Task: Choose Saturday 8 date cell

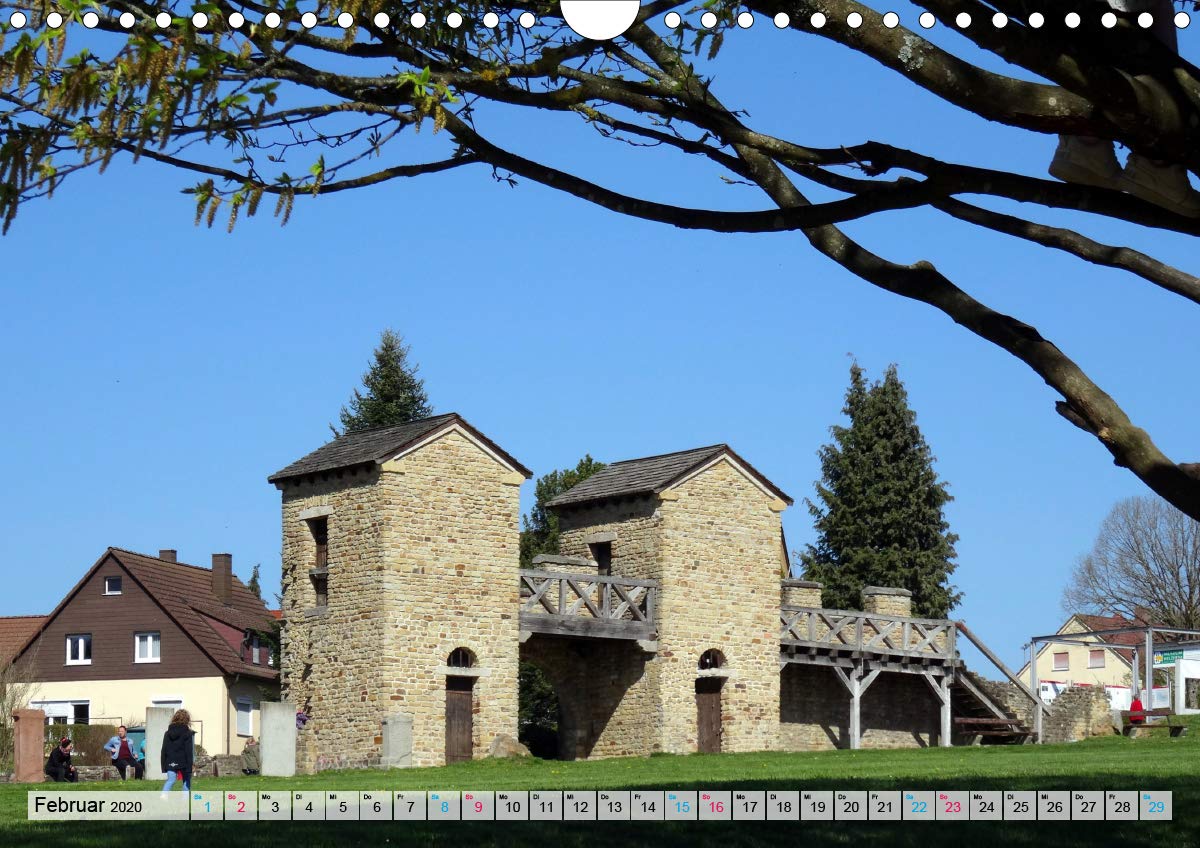Action: (444, 806)
